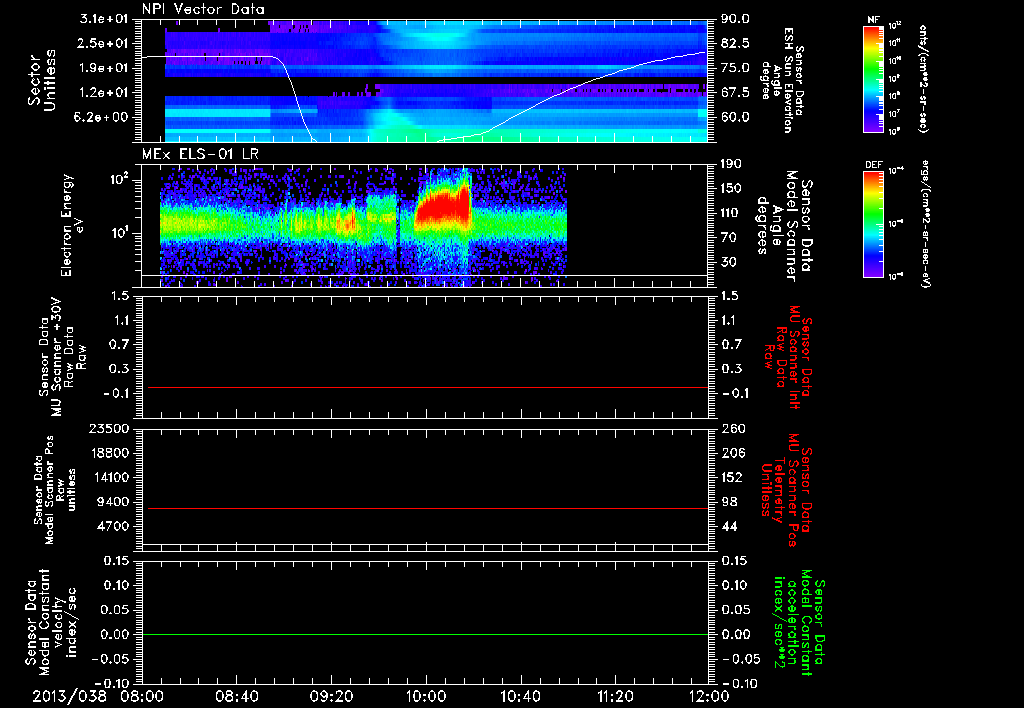Click the 190 scanner angle tick
The height and width of the screenshot is (708, 1024).
point(731,164)
